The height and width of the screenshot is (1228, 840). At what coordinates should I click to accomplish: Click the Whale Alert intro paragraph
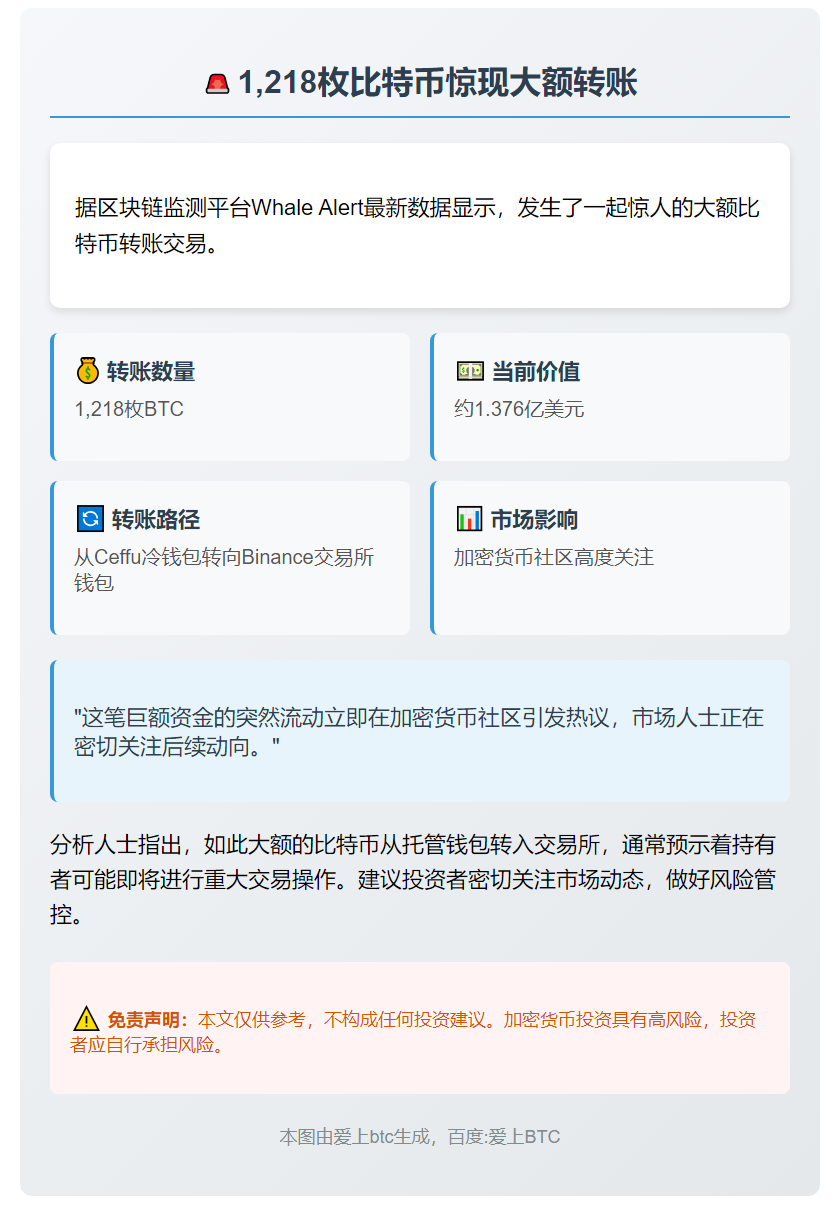point(418,226)
